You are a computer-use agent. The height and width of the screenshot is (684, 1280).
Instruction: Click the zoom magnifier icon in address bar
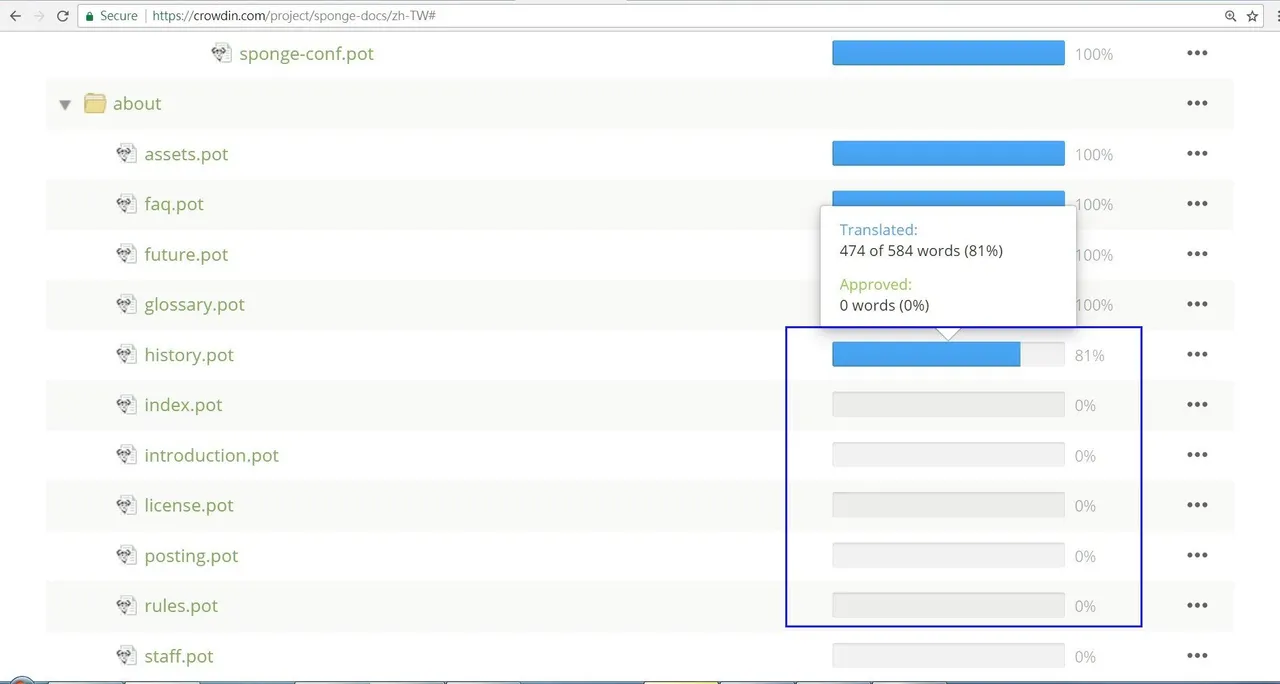pyautogui.click(x=1230, y=16)
